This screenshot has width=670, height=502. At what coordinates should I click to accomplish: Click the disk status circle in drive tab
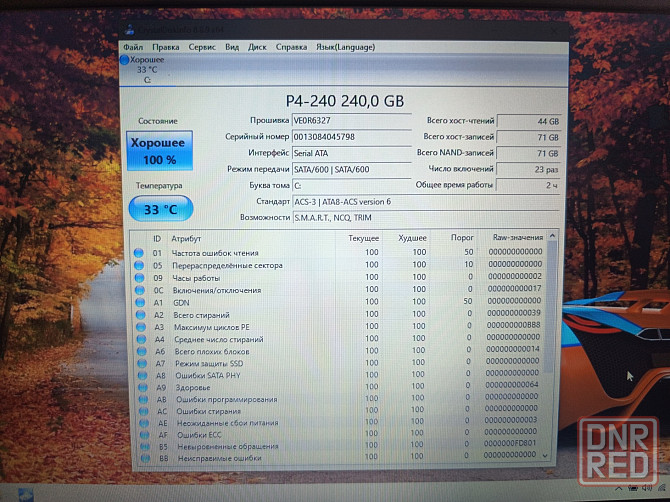point(125,61)
